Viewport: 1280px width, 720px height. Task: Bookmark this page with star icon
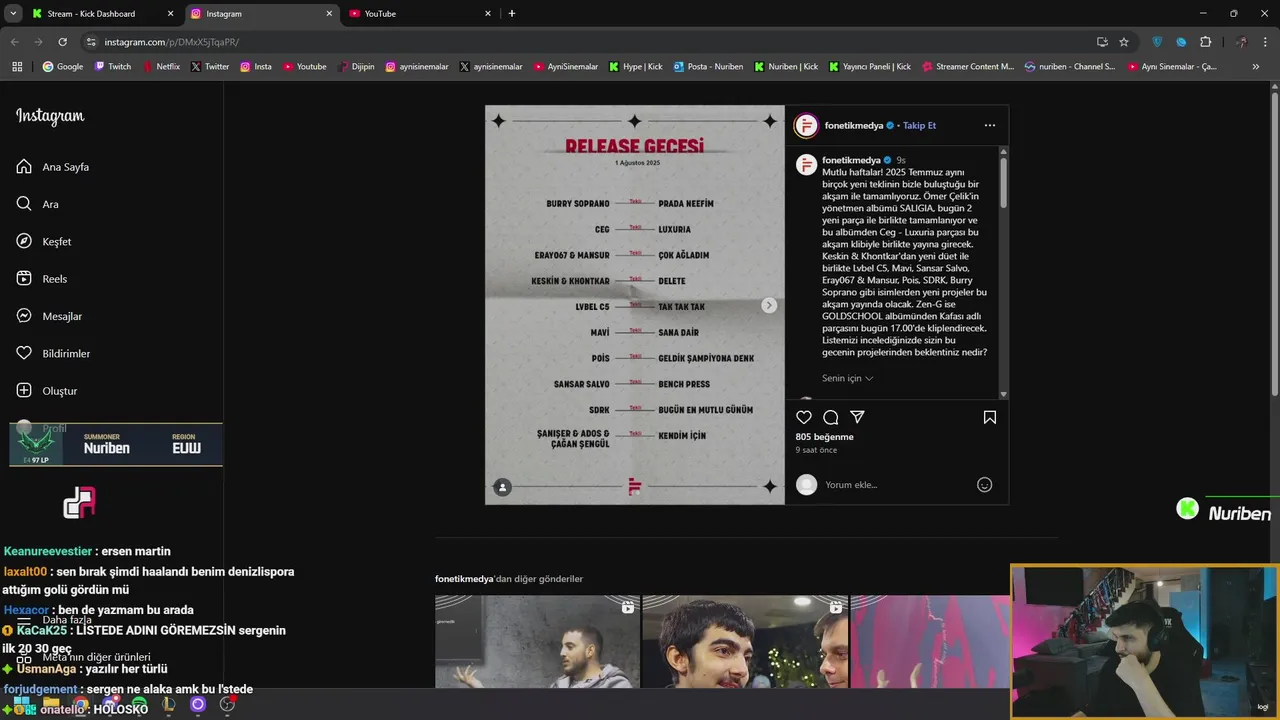pos(1124,42)
